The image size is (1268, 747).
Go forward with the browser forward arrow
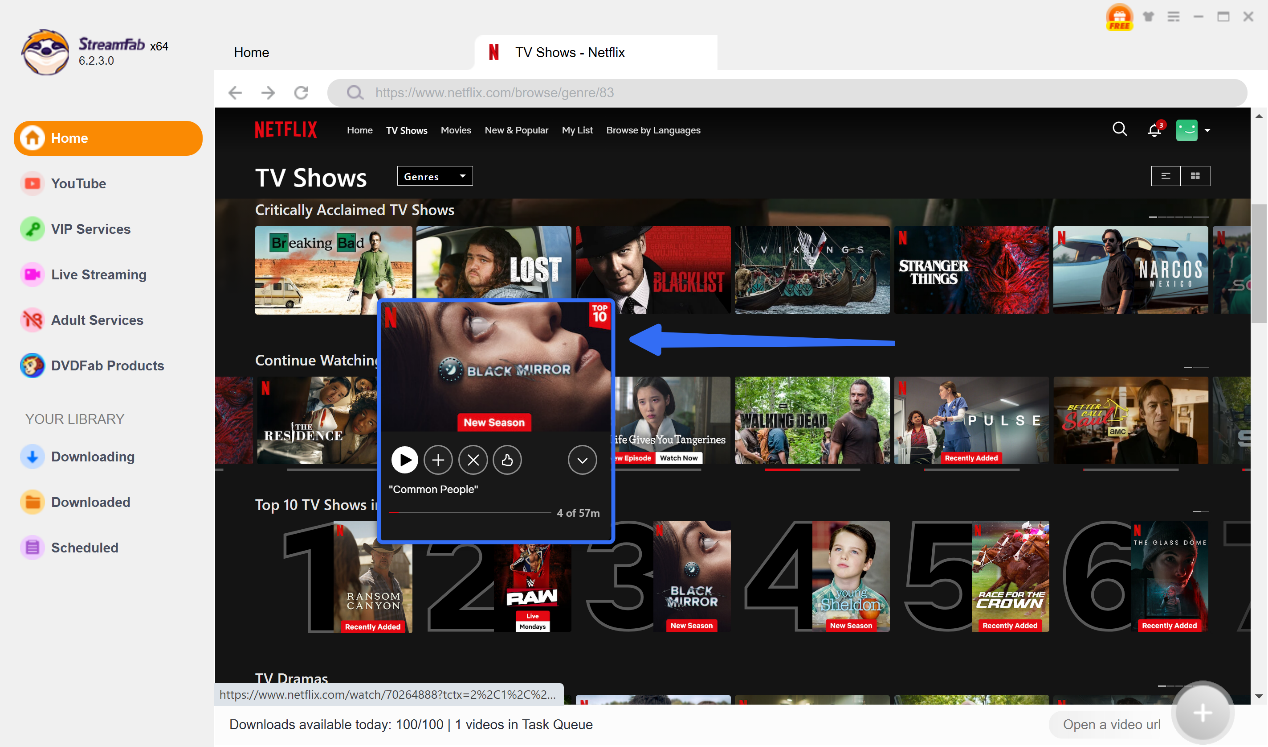coord(268,93)
